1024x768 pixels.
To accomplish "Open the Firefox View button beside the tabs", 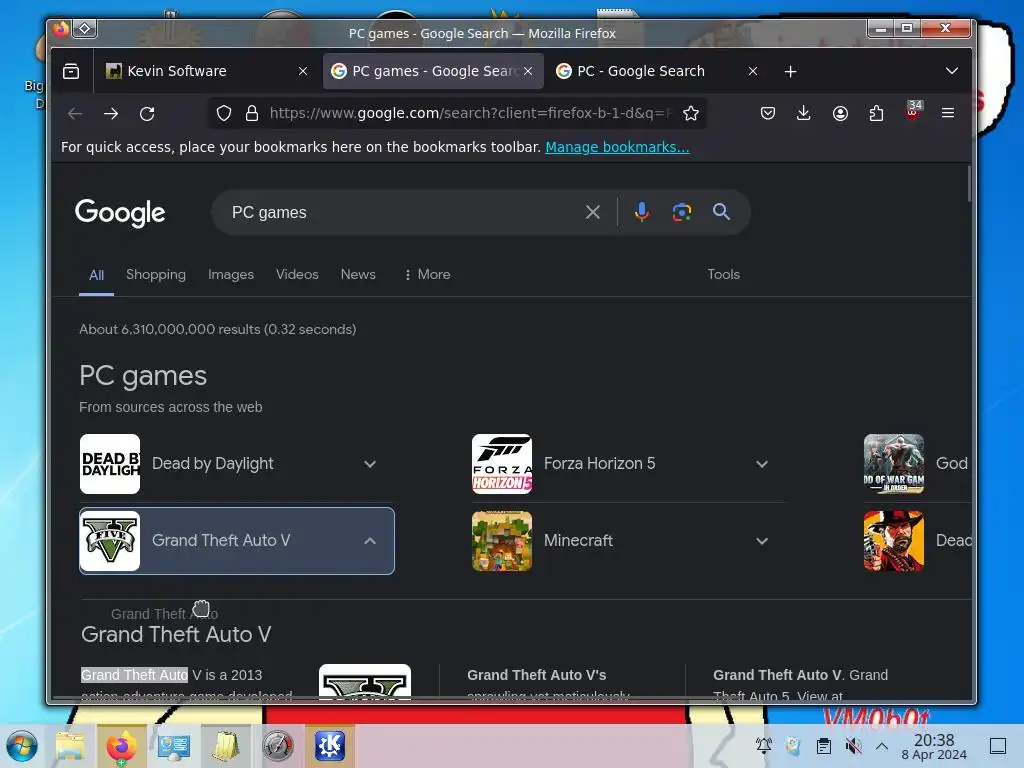I will click(x=71, y=71).
